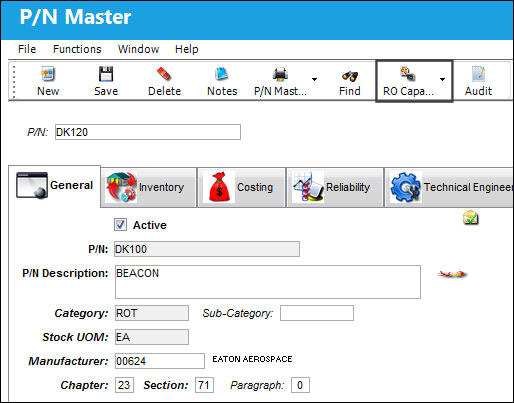Open the Window menu
The height and width of the screenshot is (403, 514).
tap(138, 49)
